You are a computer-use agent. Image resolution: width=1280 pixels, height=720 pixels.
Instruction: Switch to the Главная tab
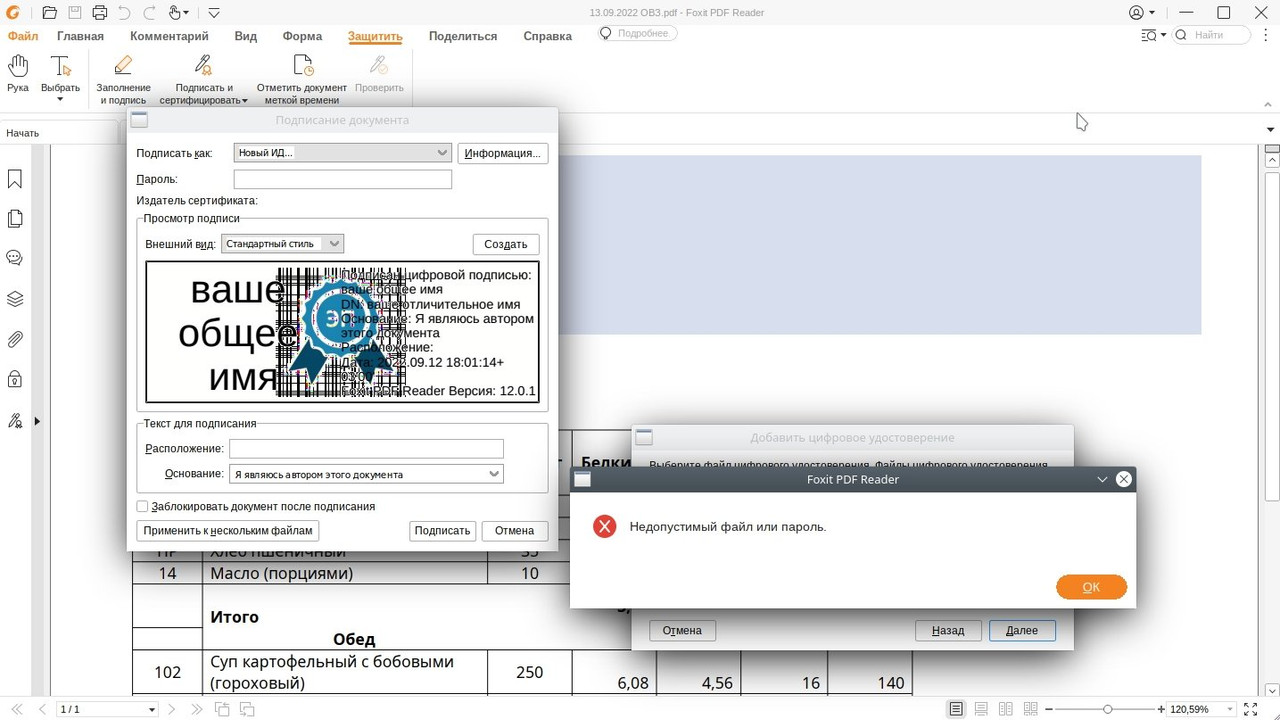[x=80, y=36]
